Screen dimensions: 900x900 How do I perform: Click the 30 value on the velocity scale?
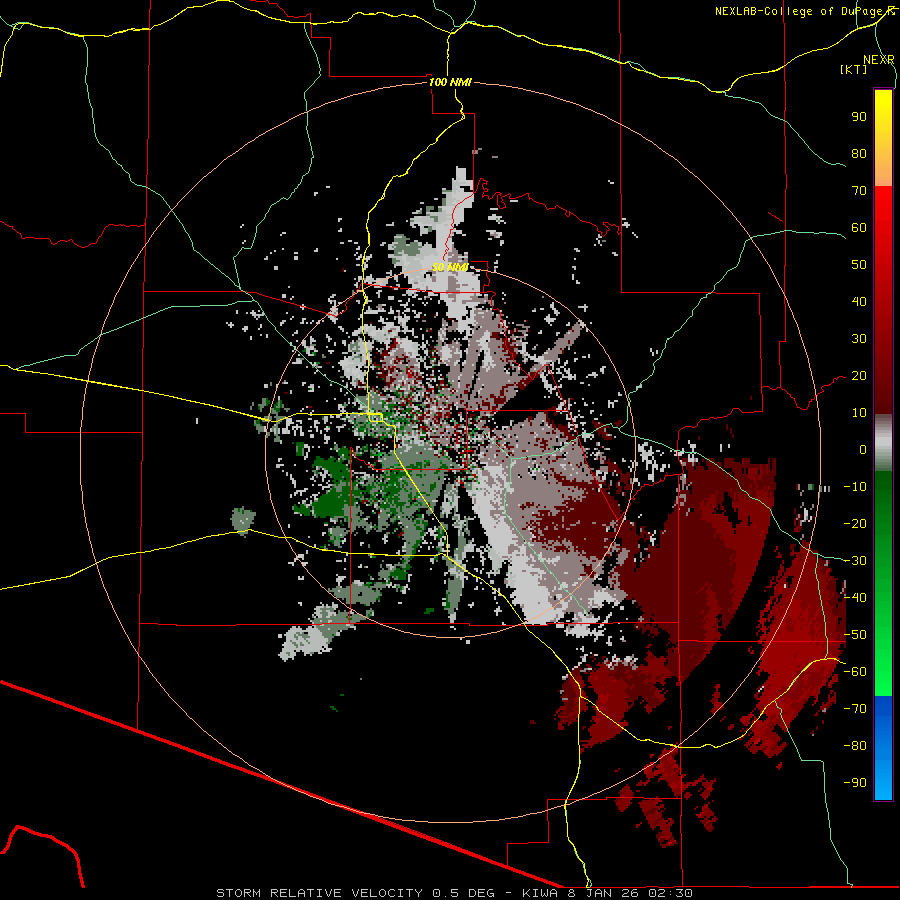tap(859, 339)
